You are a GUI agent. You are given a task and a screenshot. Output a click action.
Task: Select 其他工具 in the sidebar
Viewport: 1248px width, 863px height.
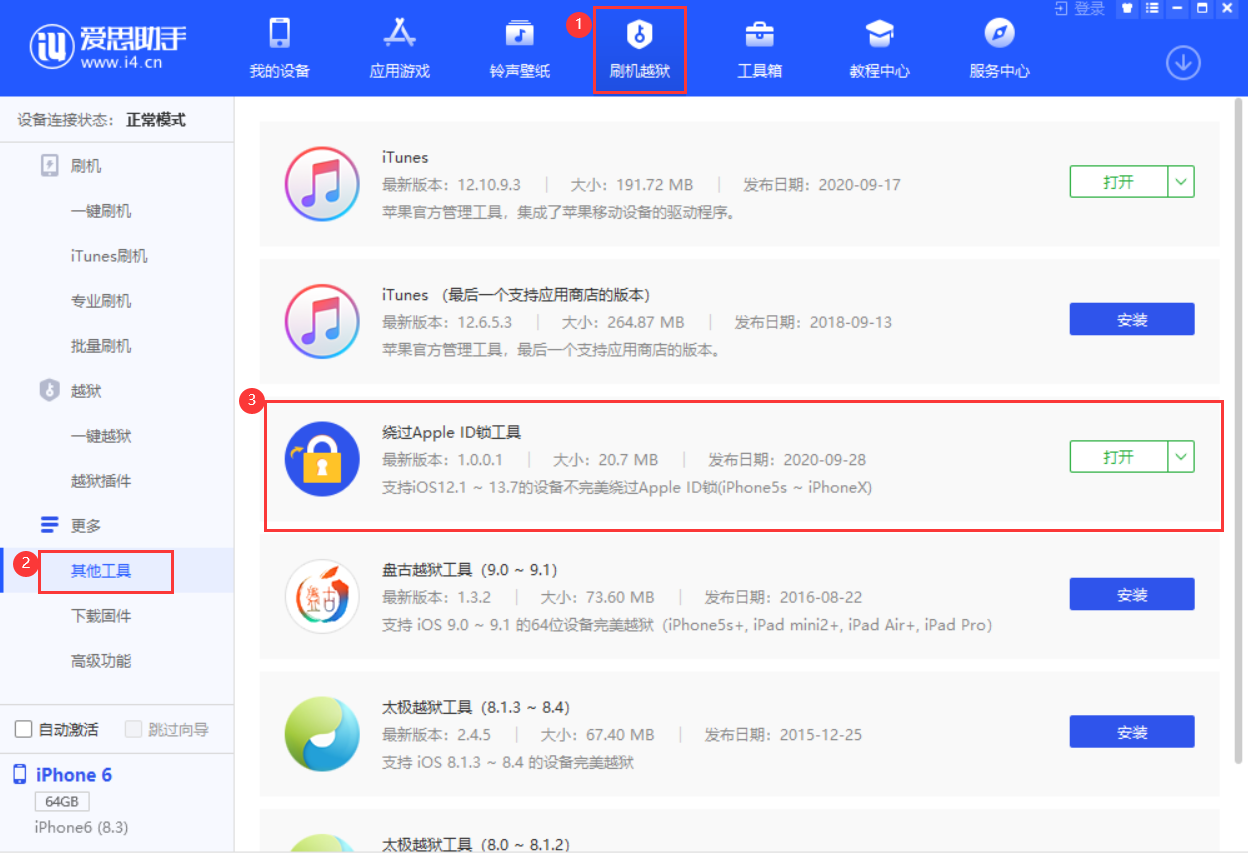tap(100, 571)
